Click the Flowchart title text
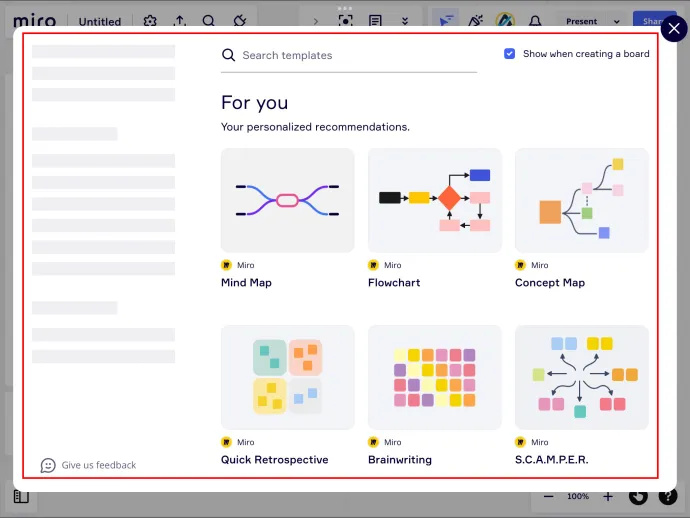This screenshot has height=518, width=690. click(394, 283)
